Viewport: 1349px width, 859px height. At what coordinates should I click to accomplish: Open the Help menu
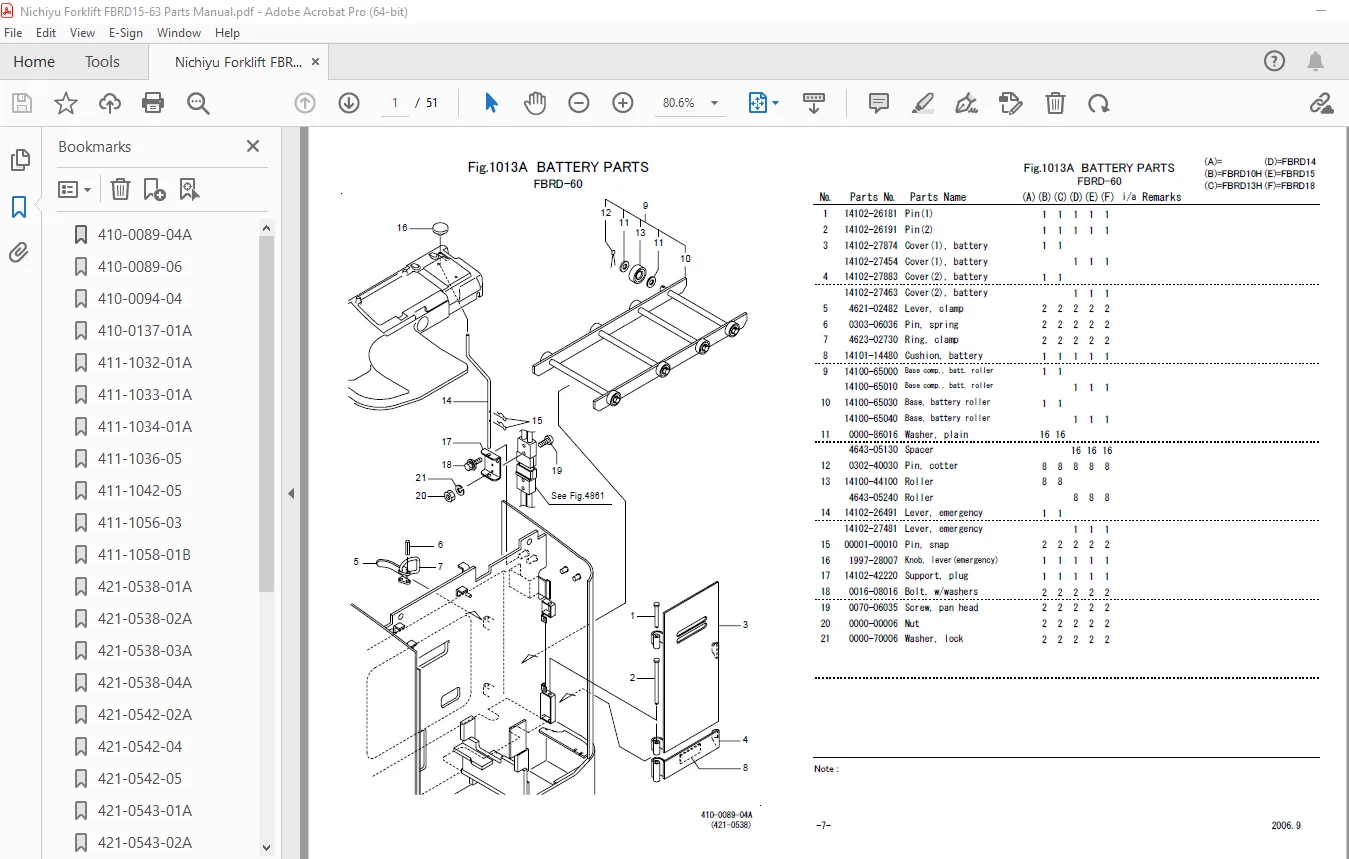point(227,32)
